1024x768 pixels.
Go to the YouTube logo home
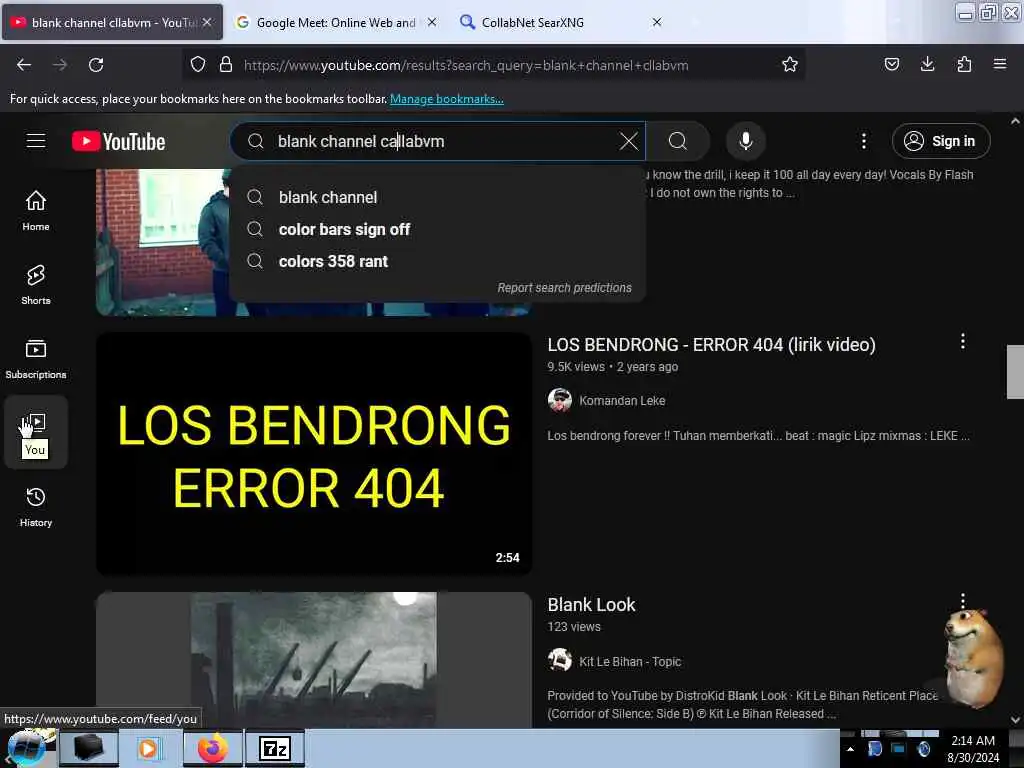point(118,141)
